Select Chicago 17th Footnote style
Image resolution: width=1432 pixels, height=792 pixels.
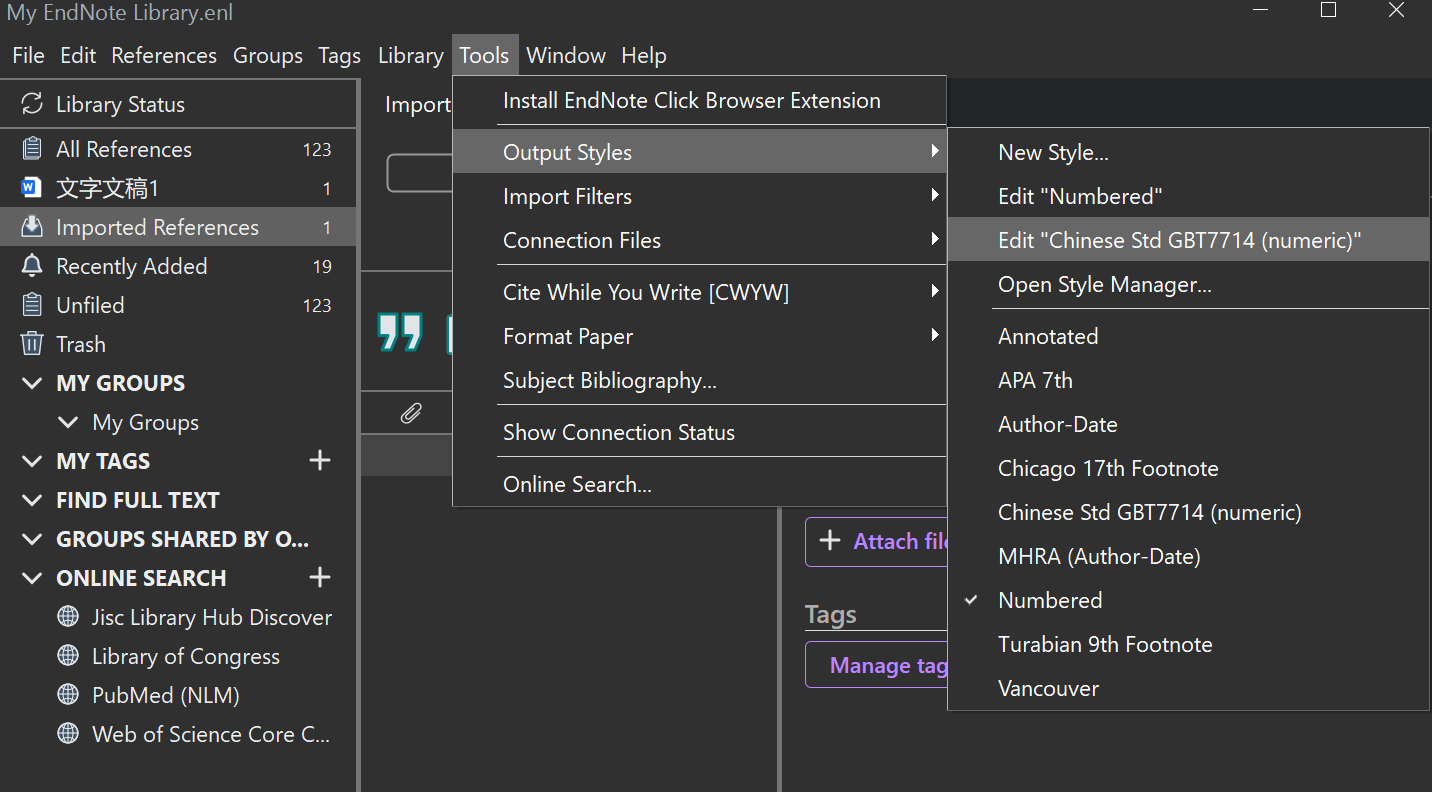pyautogui.click(x=1188, y=468)
